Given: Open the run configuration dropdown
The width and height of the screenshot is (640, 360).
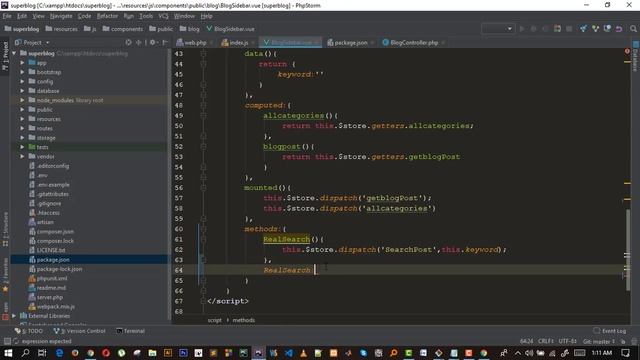Looking at the screenshot, I should click(498, 29).
